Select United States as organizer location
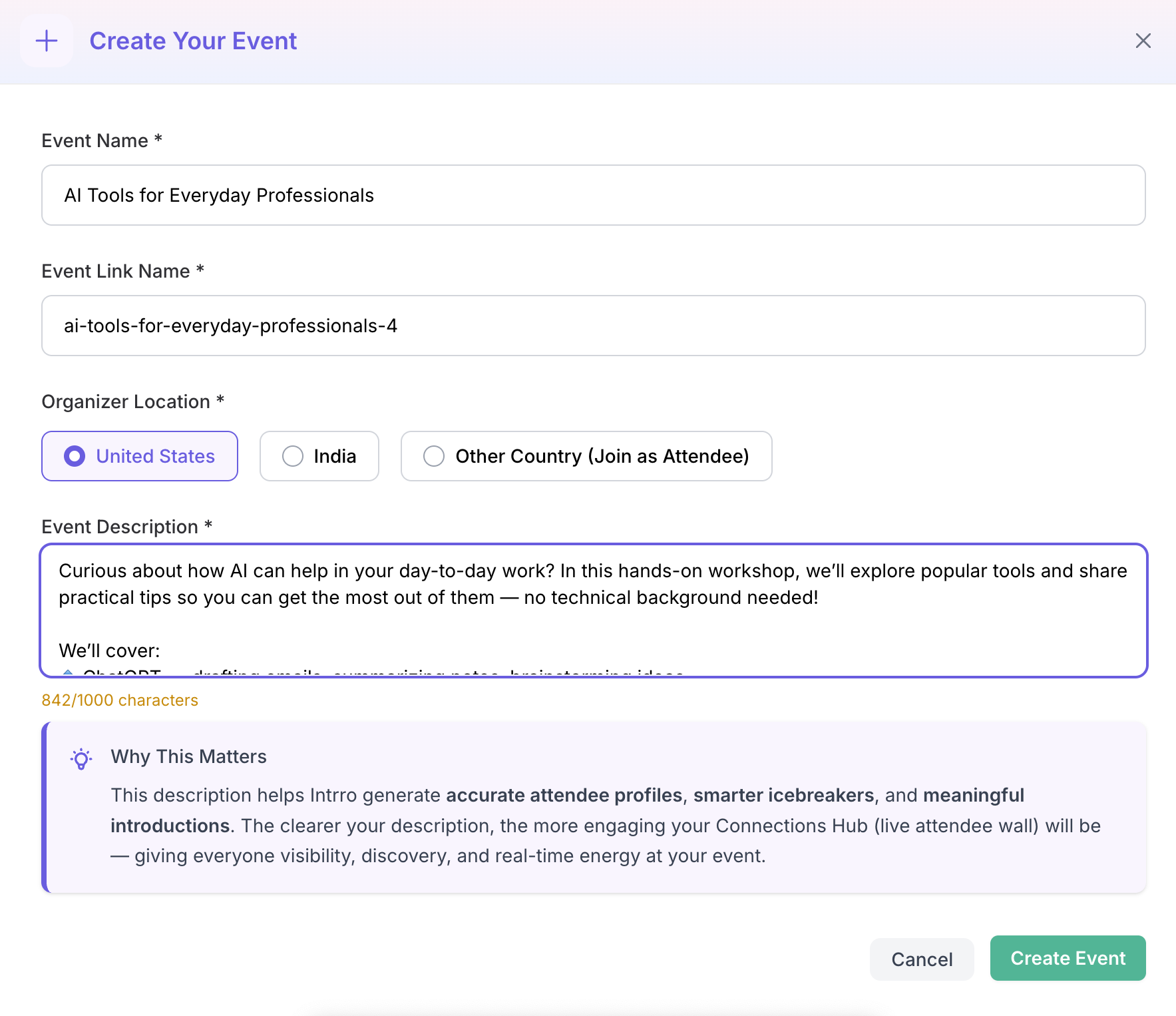Screen dimensions: 1176x1016 pos(140,456)
